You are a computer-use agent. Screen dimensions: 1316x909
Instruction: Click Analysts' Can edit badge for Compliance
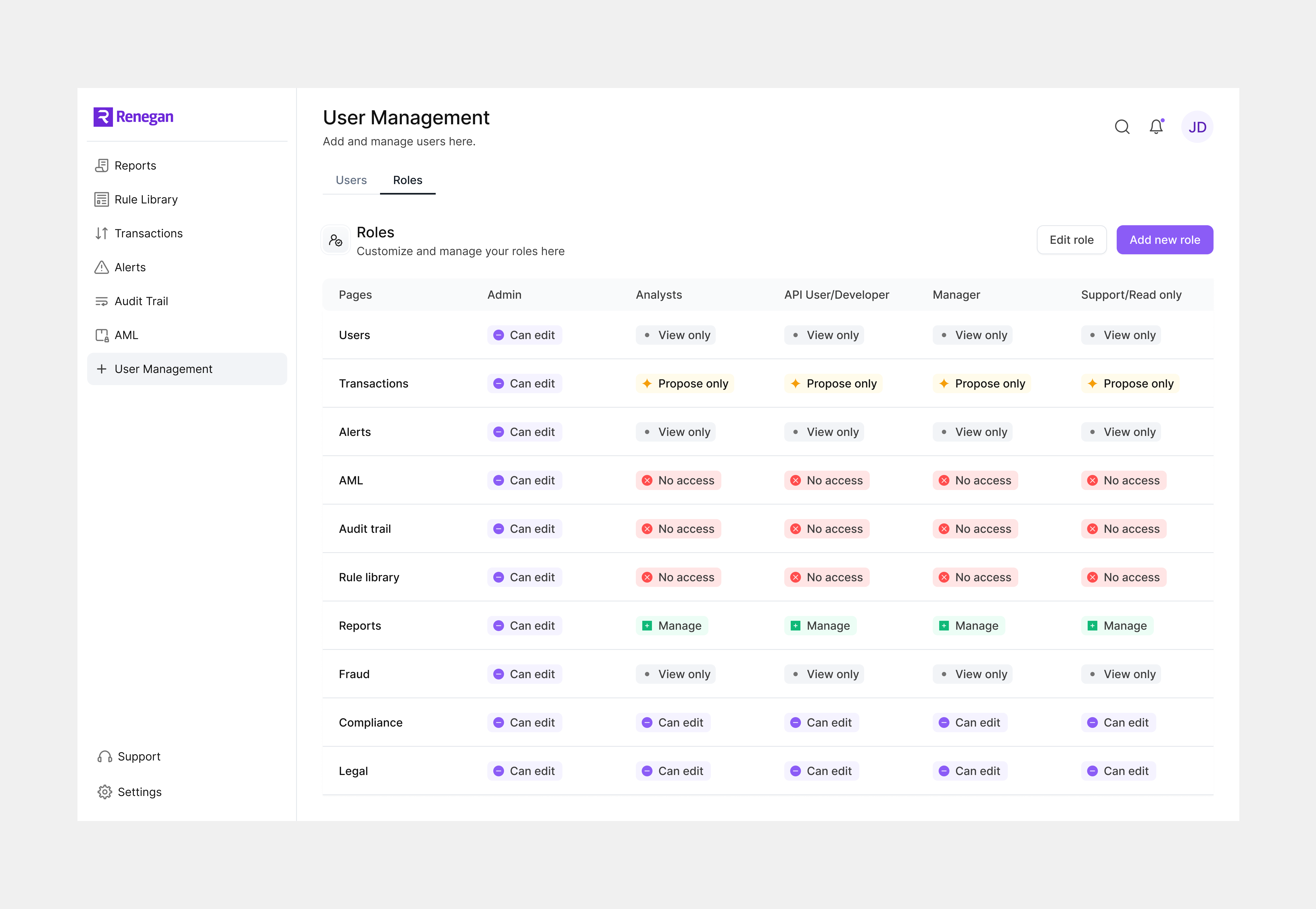[673, 723]
